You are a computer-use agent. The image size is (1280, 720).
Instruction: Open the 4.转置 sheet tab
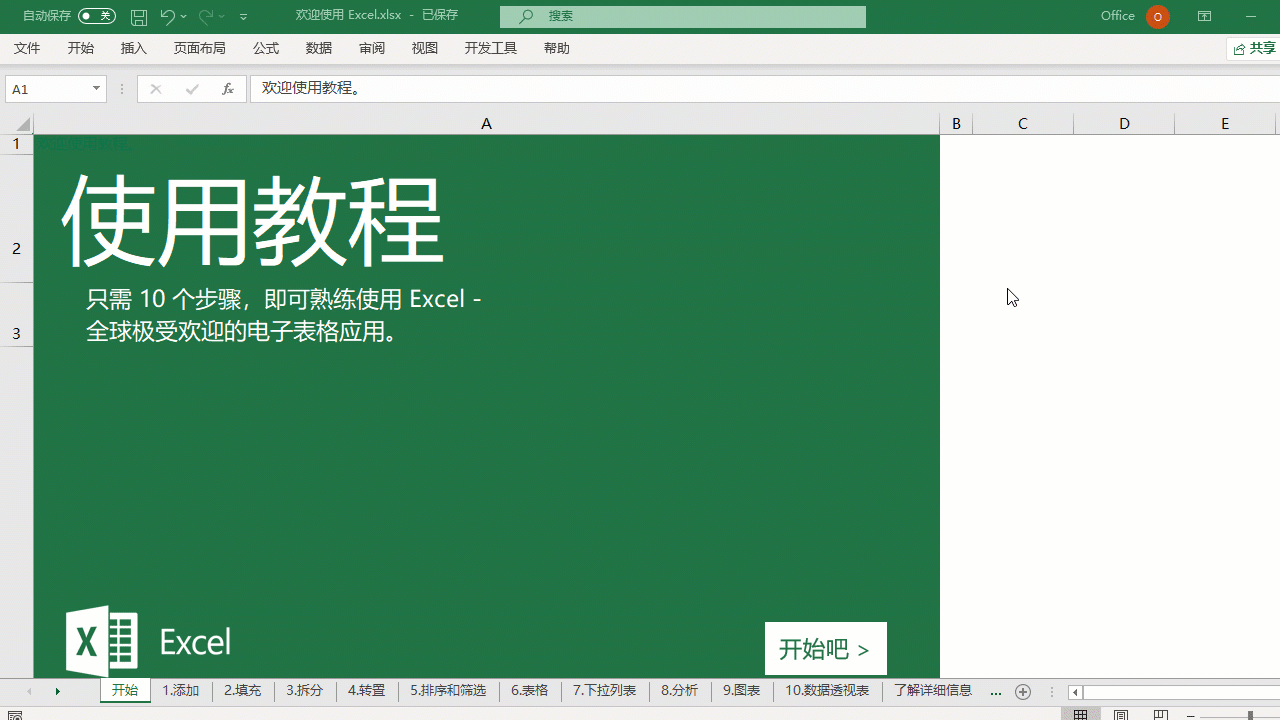(x=367, y=690)
